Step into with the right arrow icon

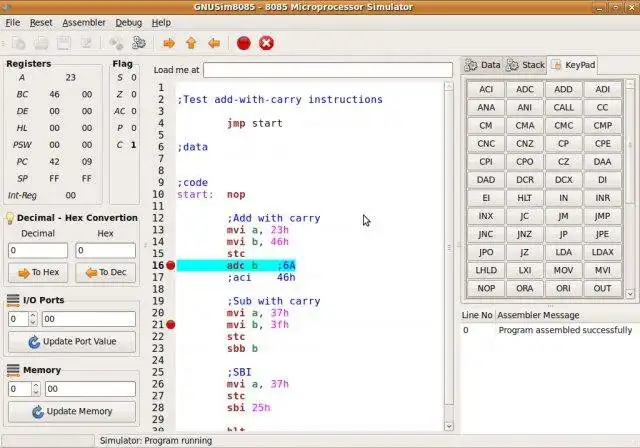click(x=169, y=43)
